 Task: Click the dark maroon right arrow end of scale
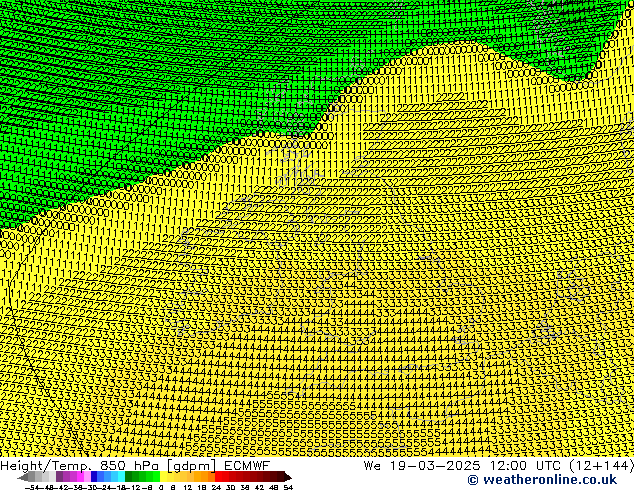[287, 477]
